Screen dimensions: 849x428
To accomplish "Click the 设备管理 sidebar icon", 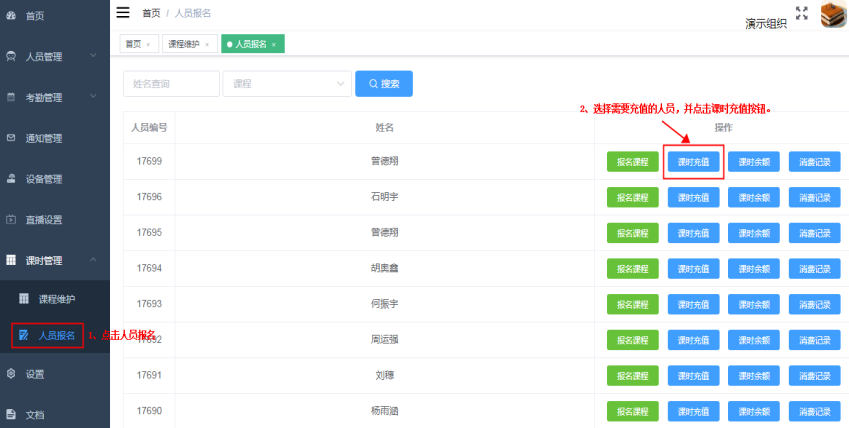I will point(11,179).
